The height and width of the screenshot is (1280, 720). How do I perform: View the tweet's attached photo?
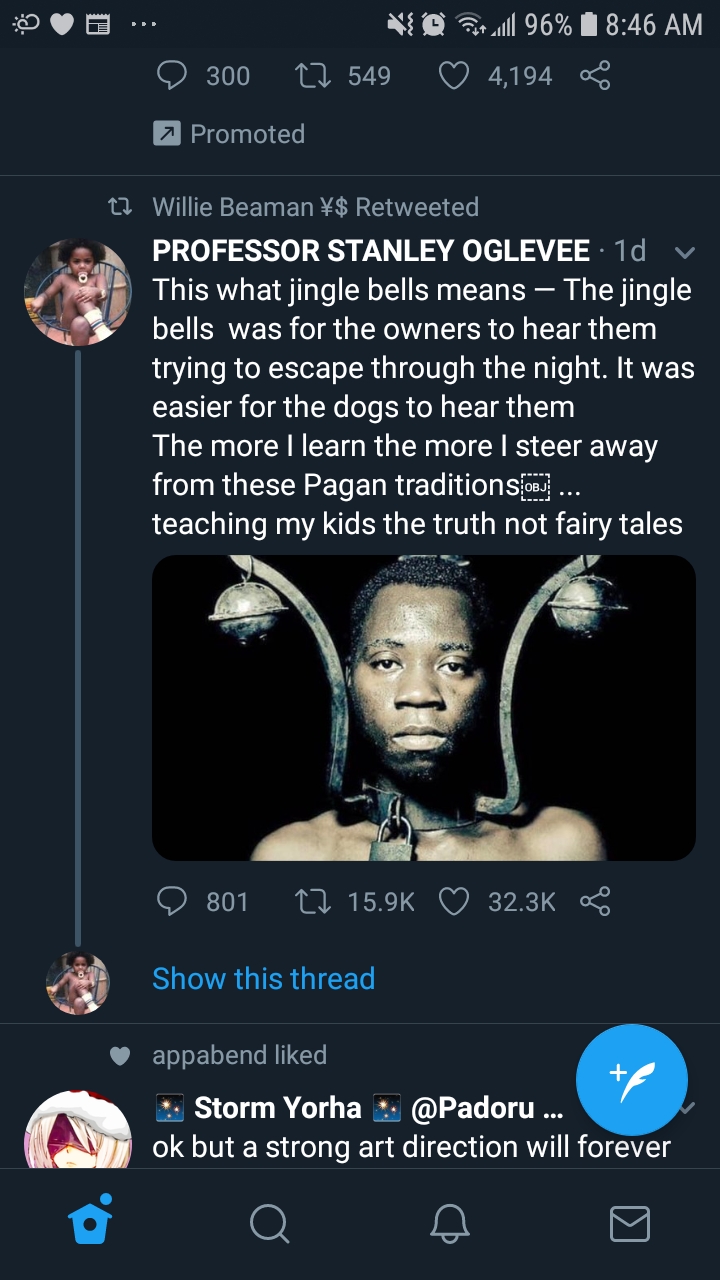(x=424, y=708)
